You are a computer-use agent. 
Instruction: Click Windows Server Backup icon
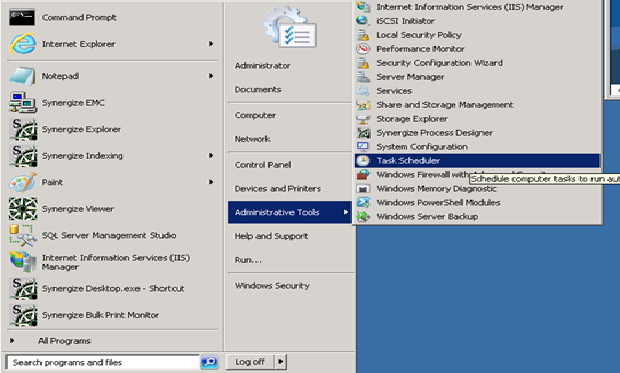(x=363, y=216)
